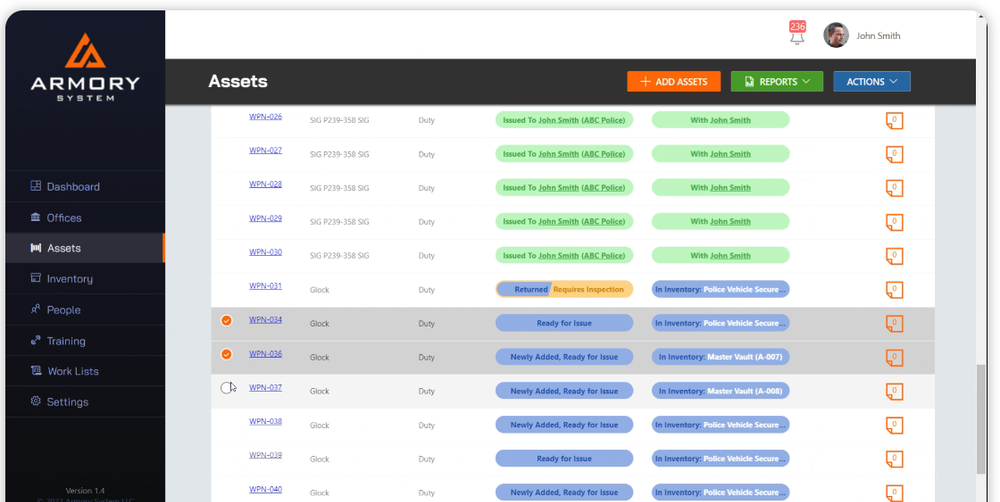1000x502 pixels.
Task: Click the Settings gear icon
Action: 36,401
